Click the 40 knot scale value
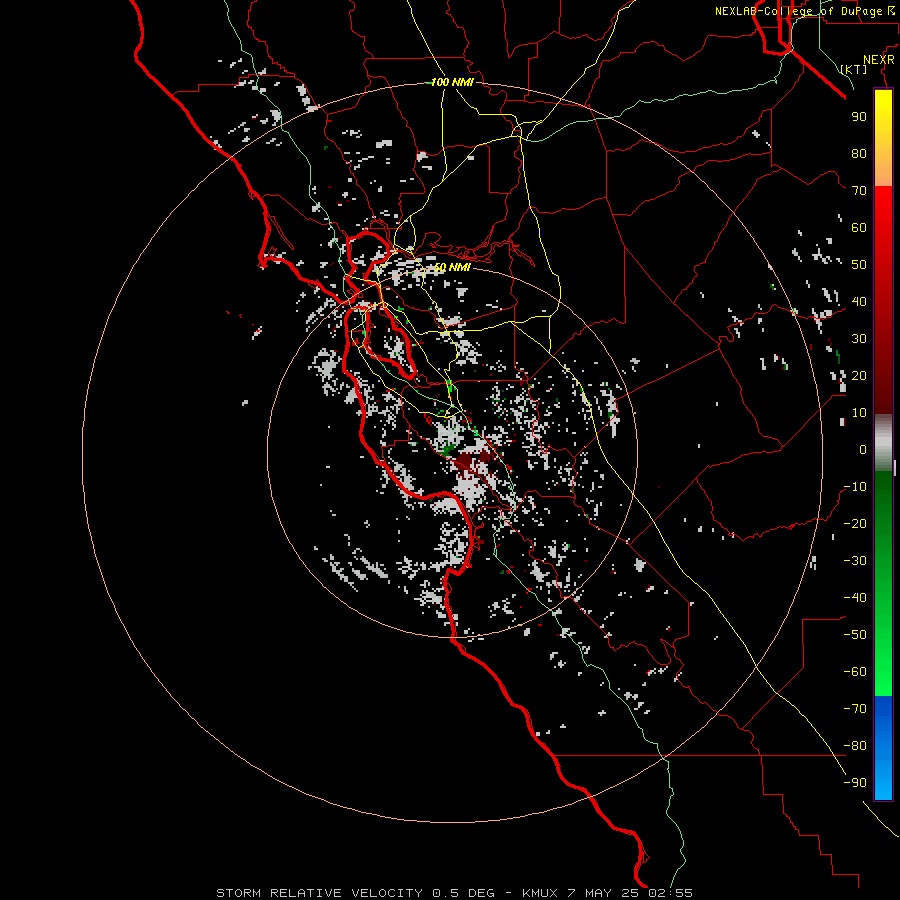Screen dimensions: 900x900 click(x=859, y=301)
